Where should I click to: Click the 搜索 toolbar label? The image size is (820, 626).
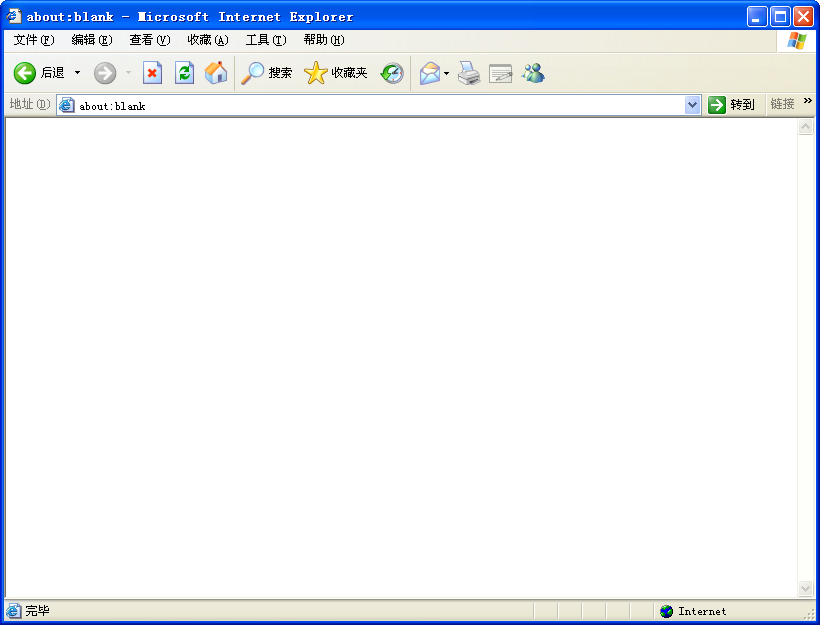click(x=280, y=73)
